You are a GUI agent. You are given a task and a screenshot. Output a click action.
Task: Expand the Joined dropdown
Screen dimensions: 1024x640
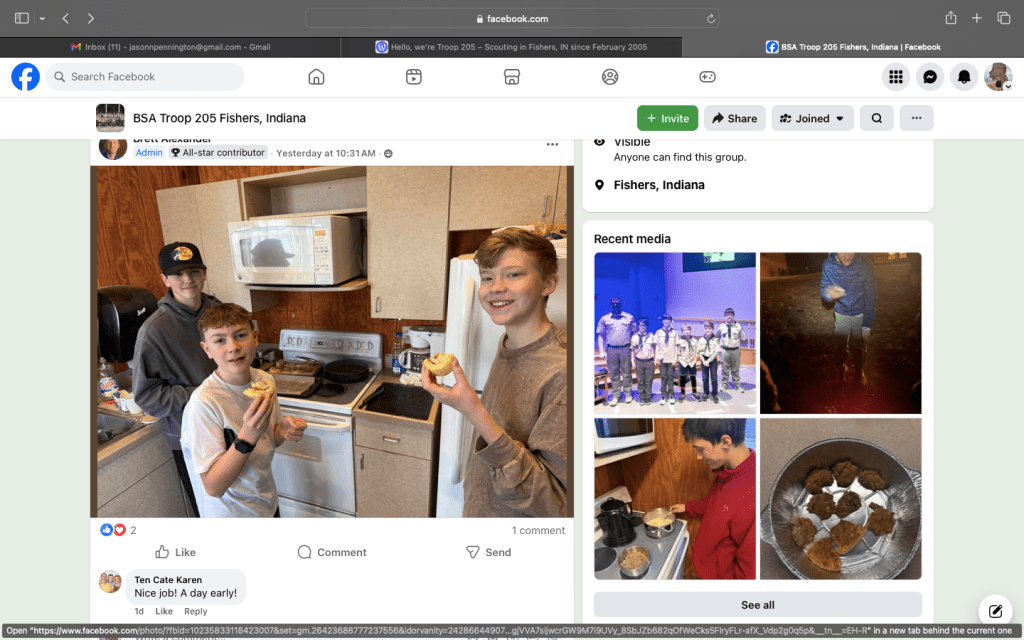pos(811,118)
